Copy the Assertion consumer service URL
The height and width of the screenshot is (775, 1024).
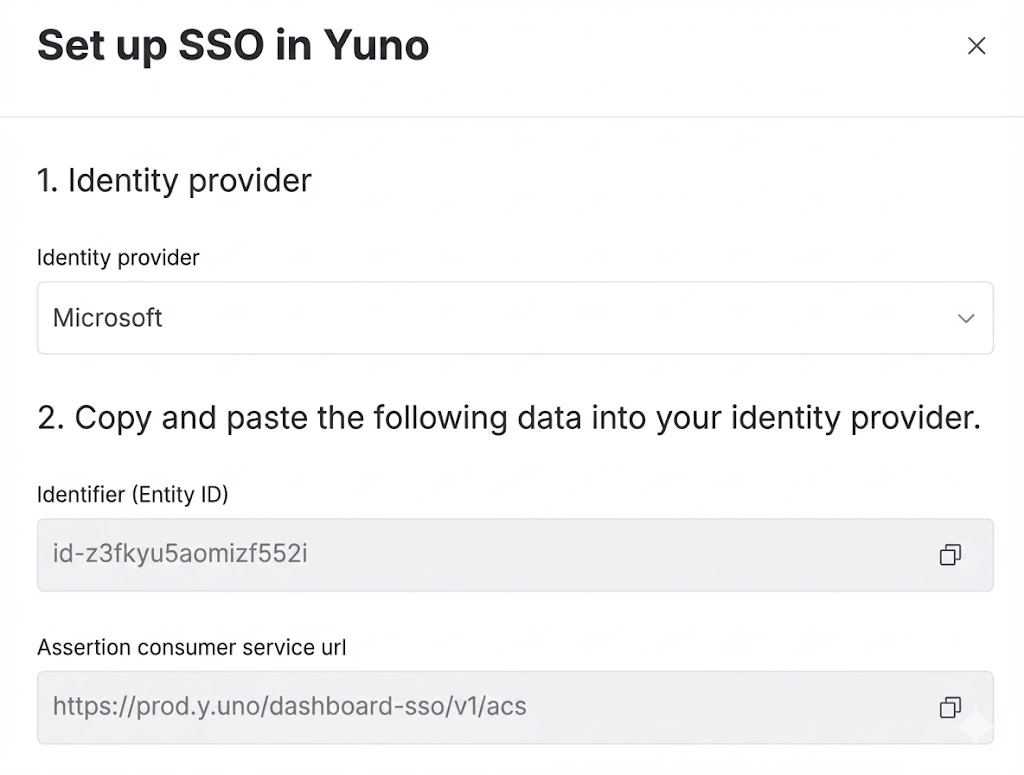(x=950, y=708)
